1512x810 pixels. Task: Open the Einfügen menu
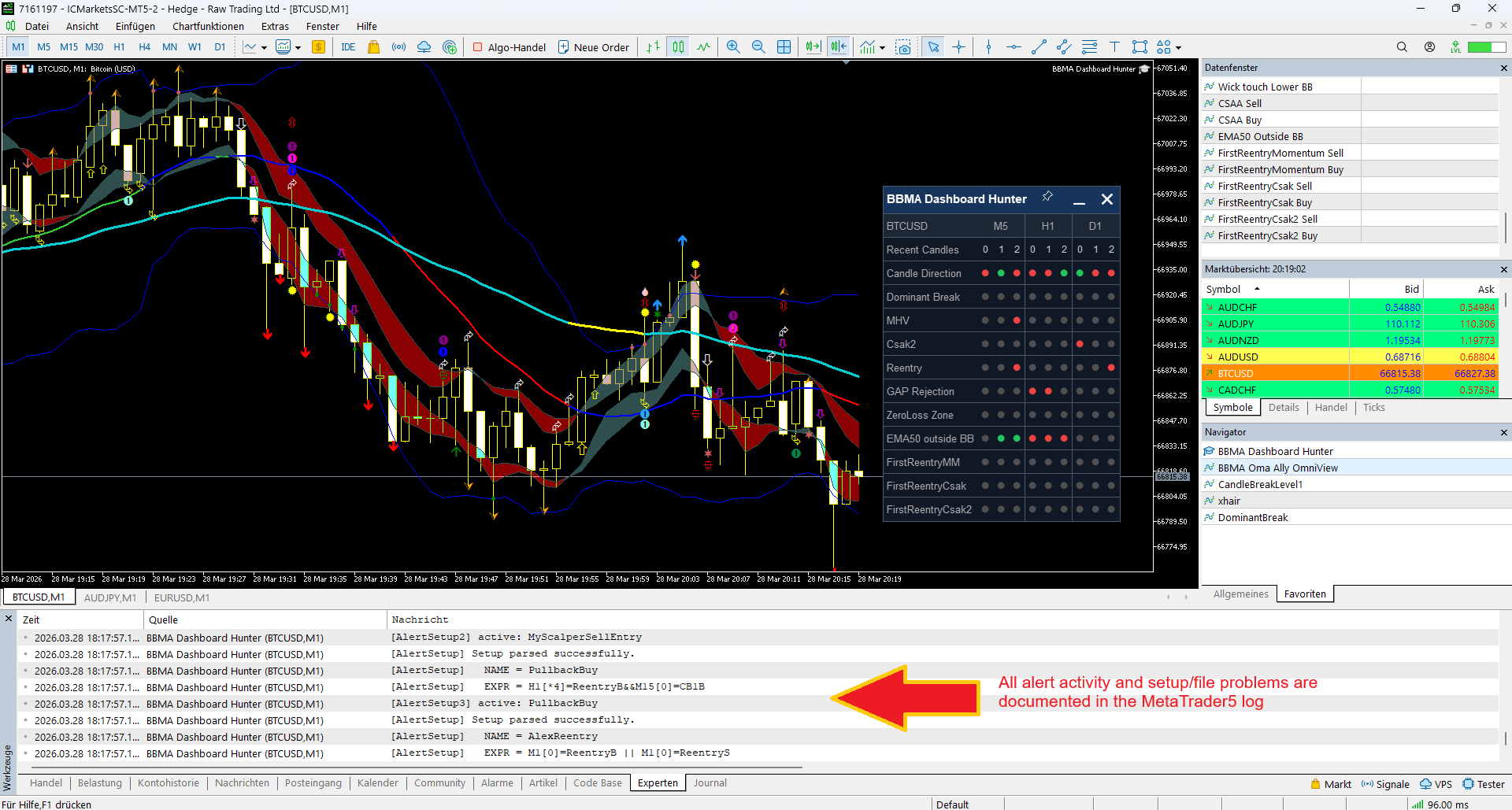[135, 26]
